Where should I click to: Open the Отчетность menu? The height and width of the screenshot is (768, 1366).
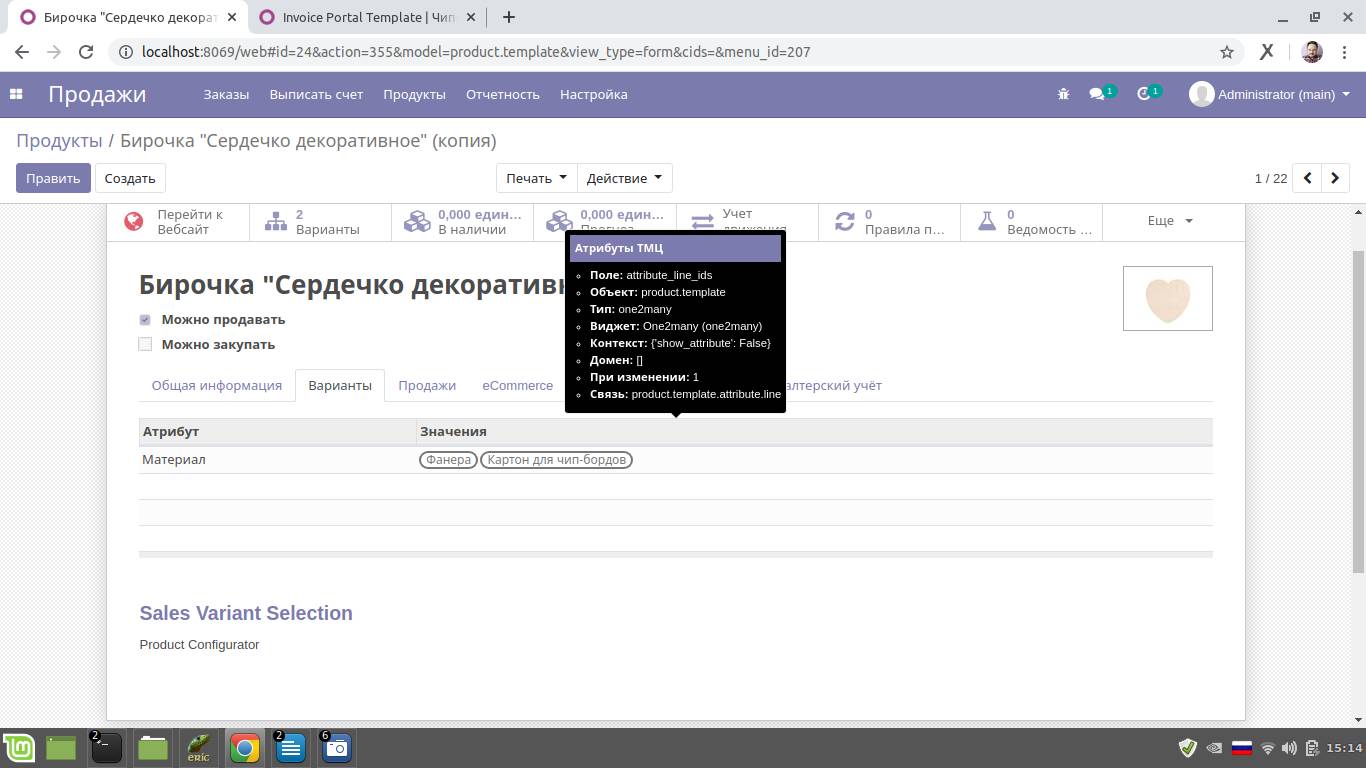point(502,94)
